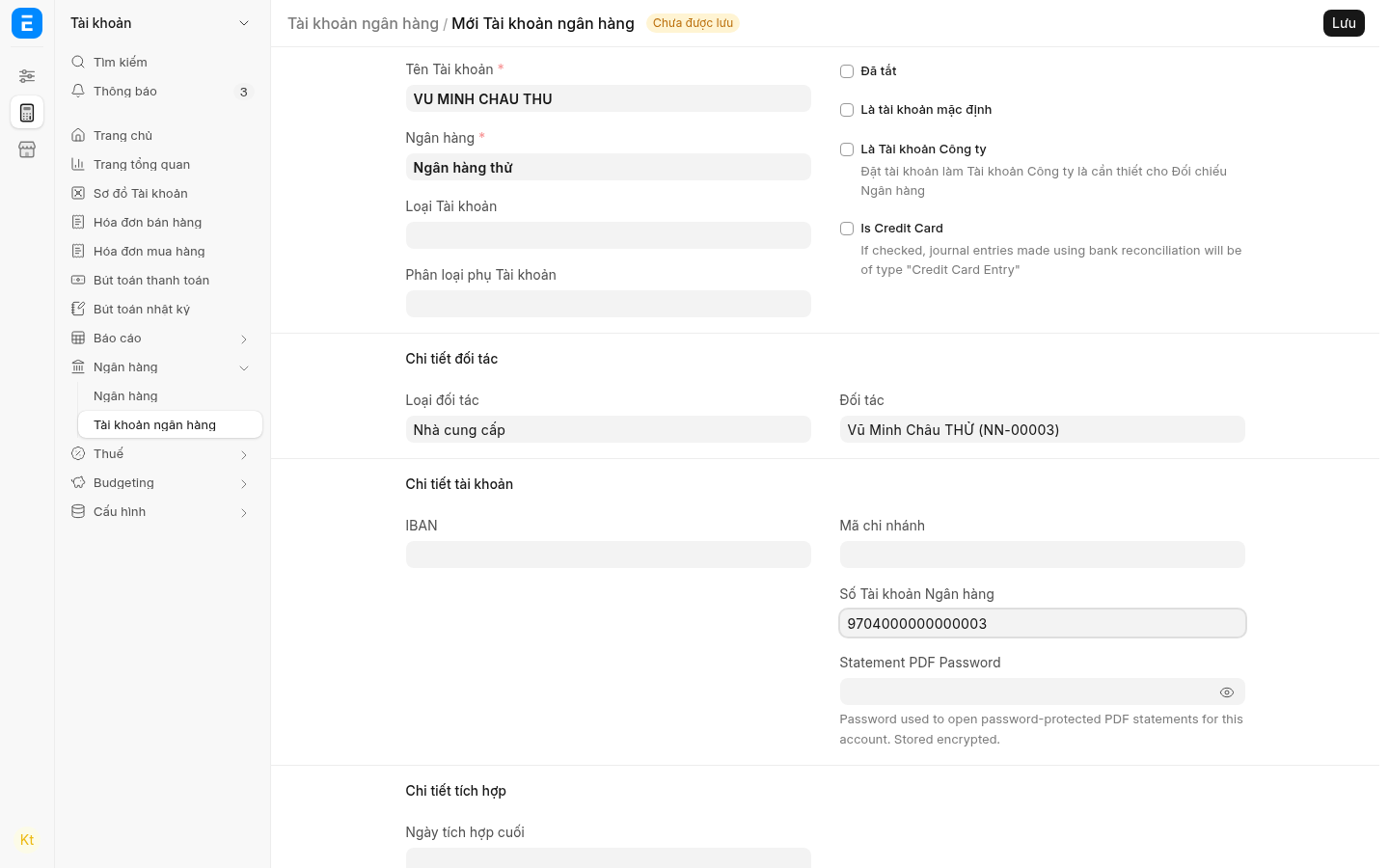Click the Mã chi nhánh input field
This screenshot has height=868, width=1389.
1042,555
